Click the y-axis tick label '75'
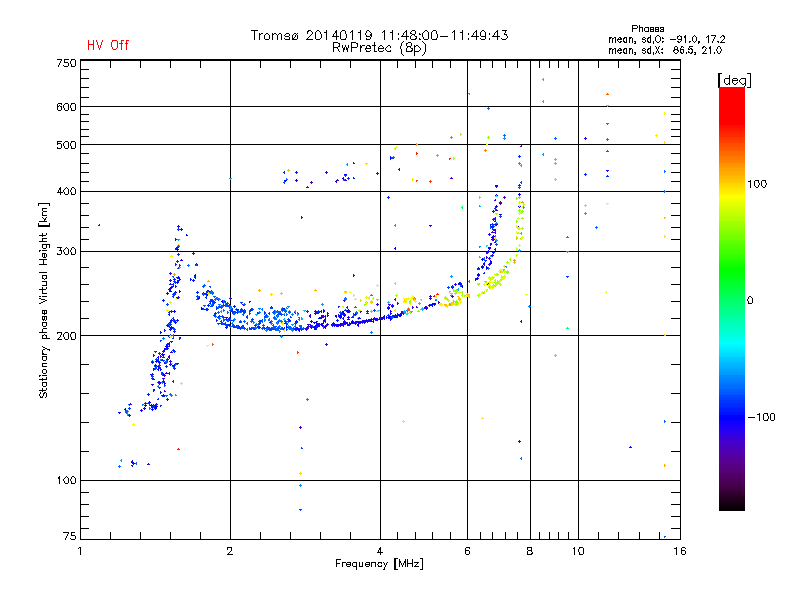Image resolution: width=800 pixels, height=600 pixels. pos(70,536)
